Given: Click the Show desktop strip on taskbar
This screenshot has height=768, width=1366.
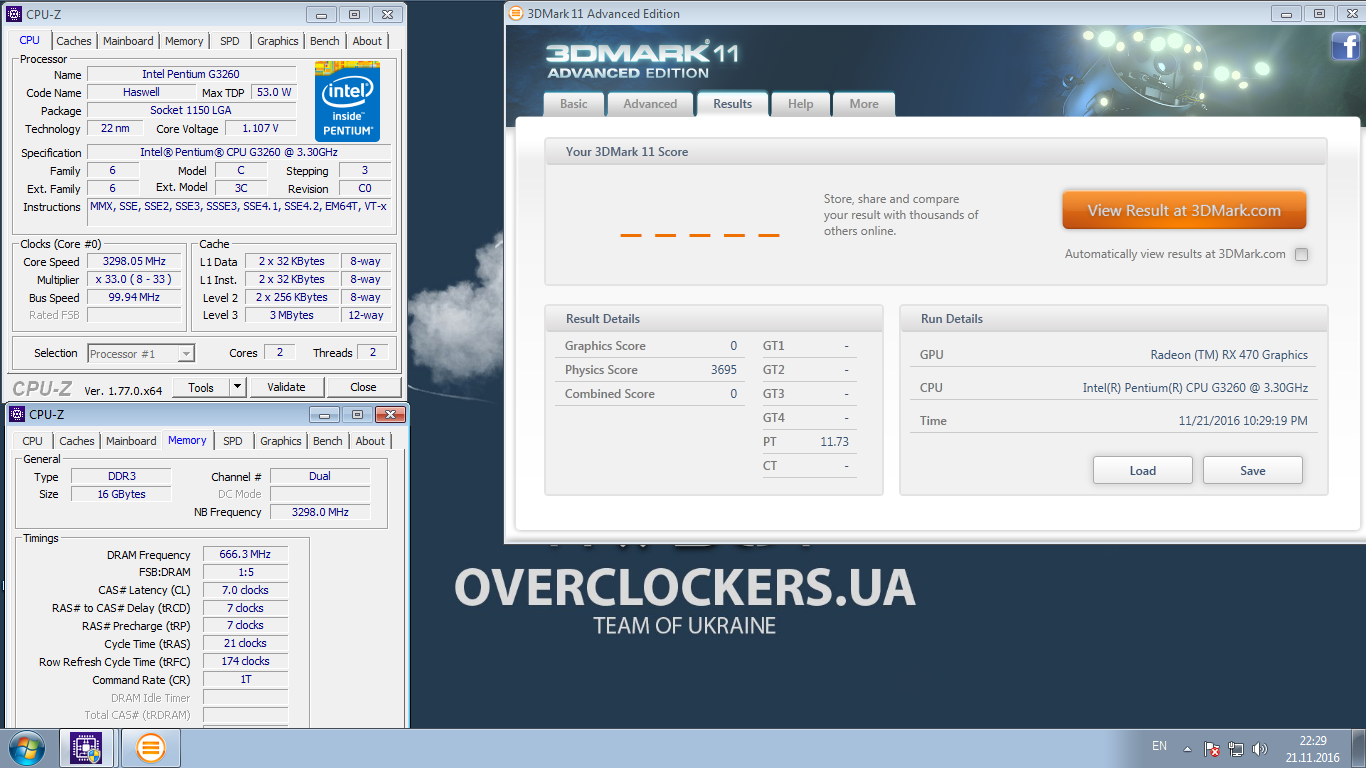Looking at the screenshot, I should click(x=1359, y=748).
